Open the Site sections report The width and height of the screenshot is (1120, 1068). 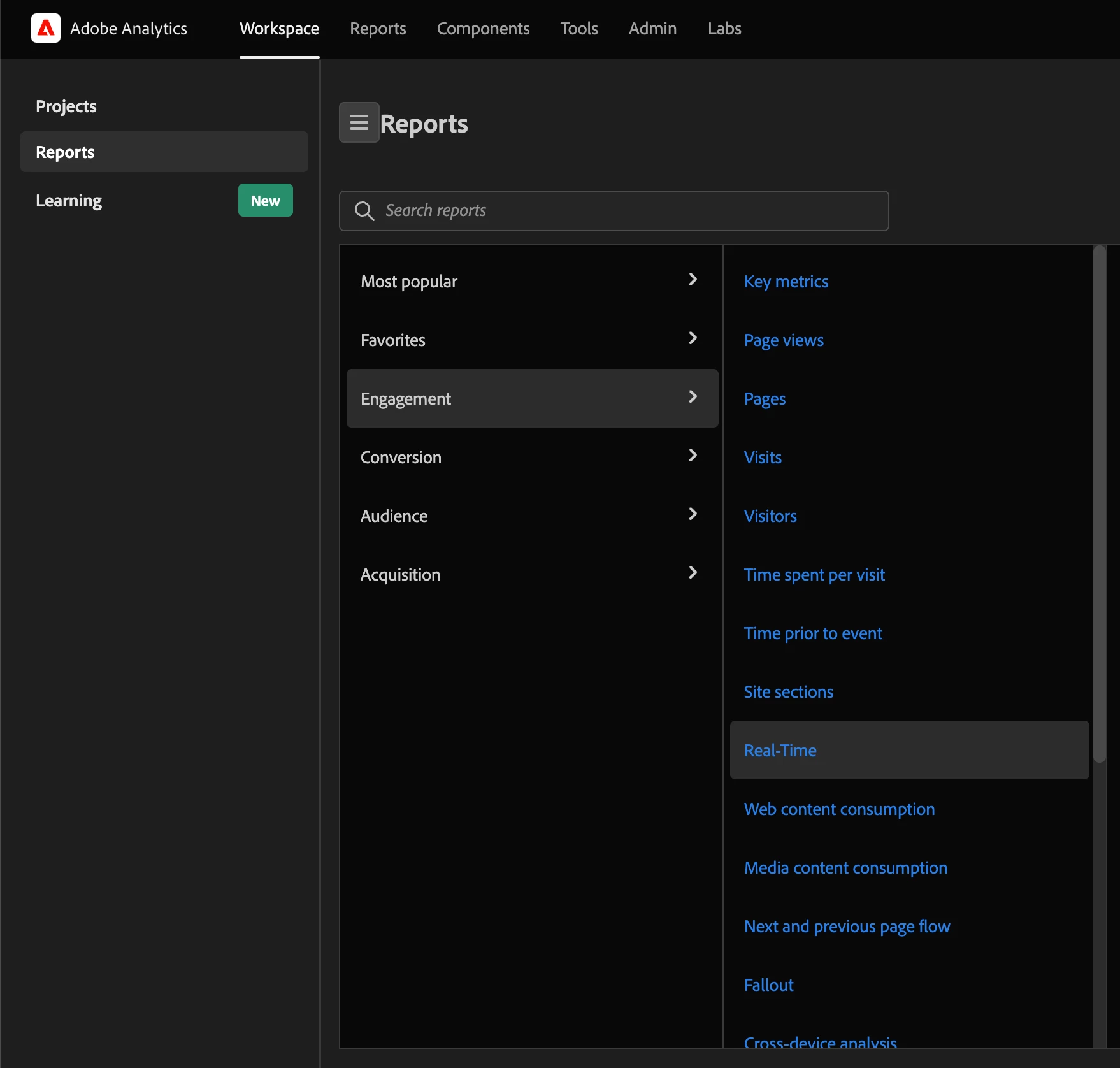pyautogui.click(x=789, y=692)
